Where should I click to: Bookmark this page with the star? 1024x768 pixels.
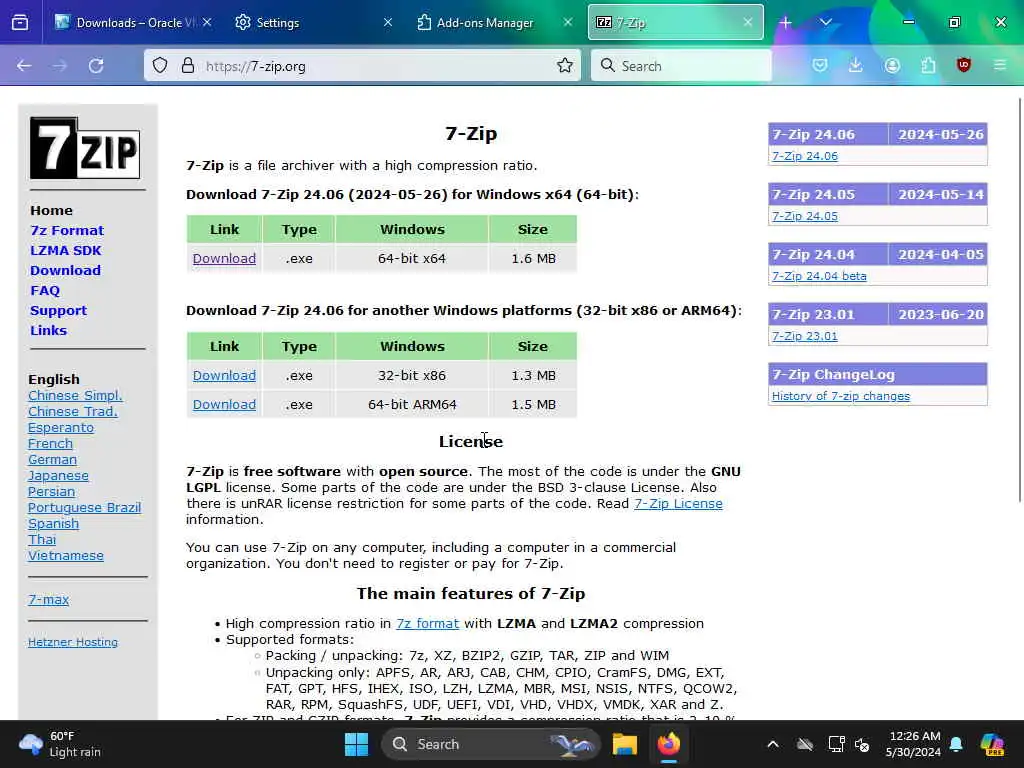click(x=565, y=65)
